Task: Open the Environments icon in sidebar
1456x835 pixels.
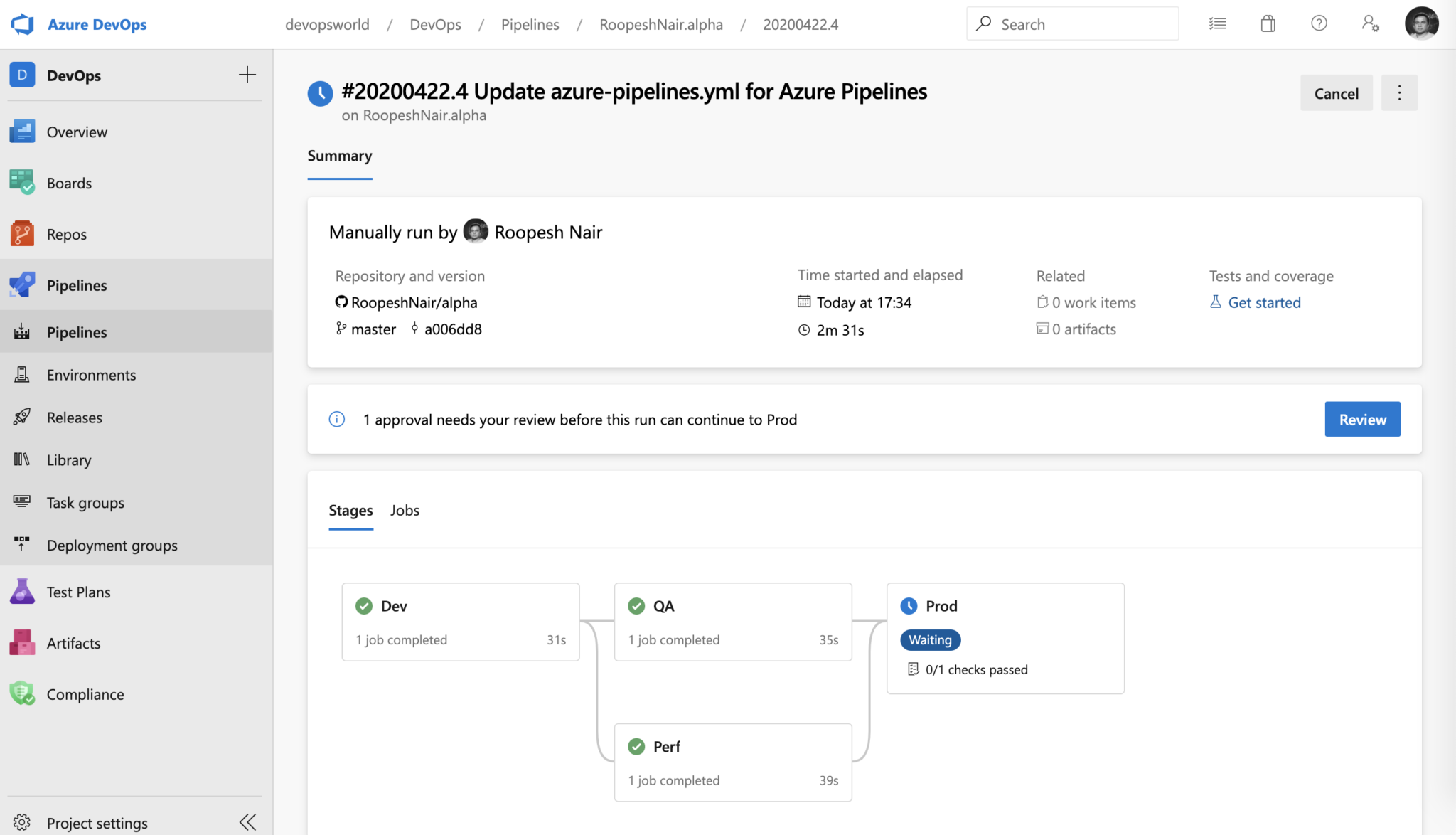Action: pos(22,375)
